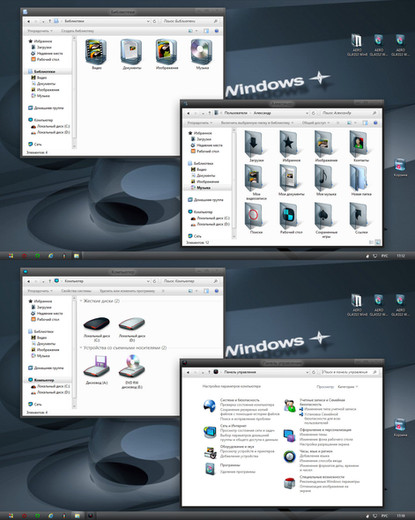The width and height of the screenshot is (415, 520).
Task: Go up one level in Компьютер window
Action: click(50, 281)
